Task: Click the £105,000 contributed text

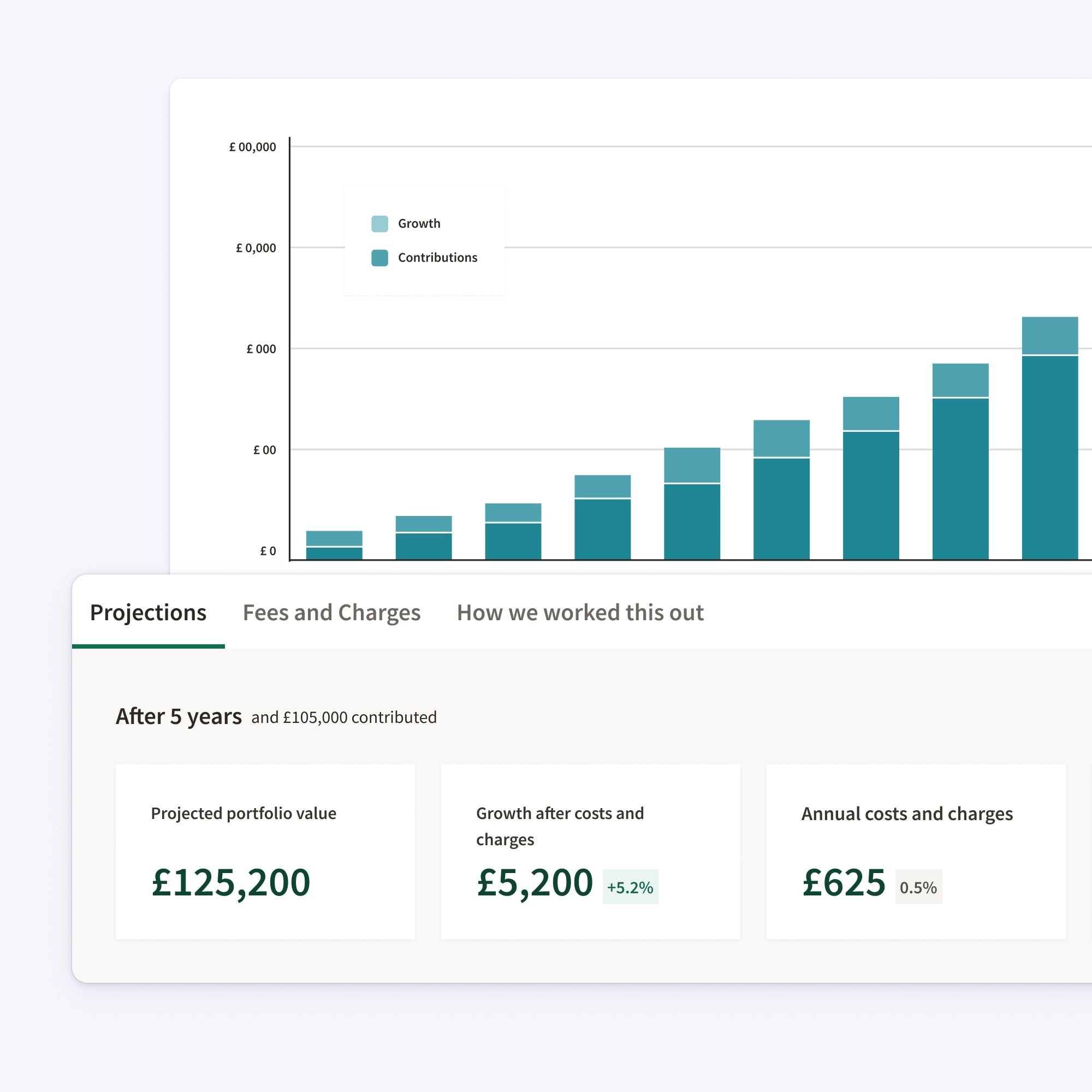Action: [343, 718]
